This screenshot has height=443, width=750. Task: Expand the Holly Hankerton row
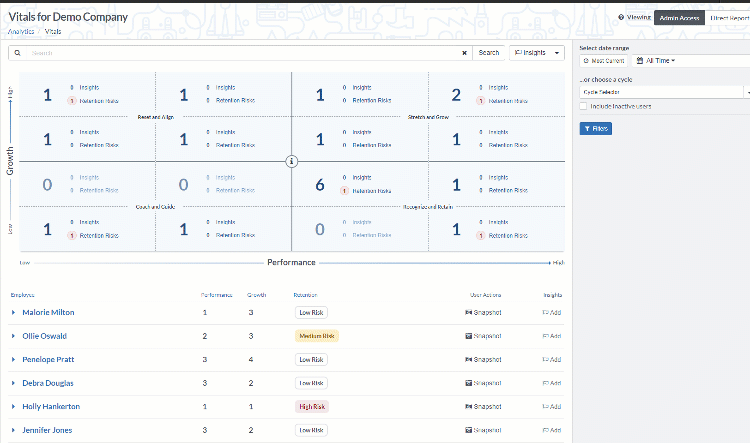(13, 407)
